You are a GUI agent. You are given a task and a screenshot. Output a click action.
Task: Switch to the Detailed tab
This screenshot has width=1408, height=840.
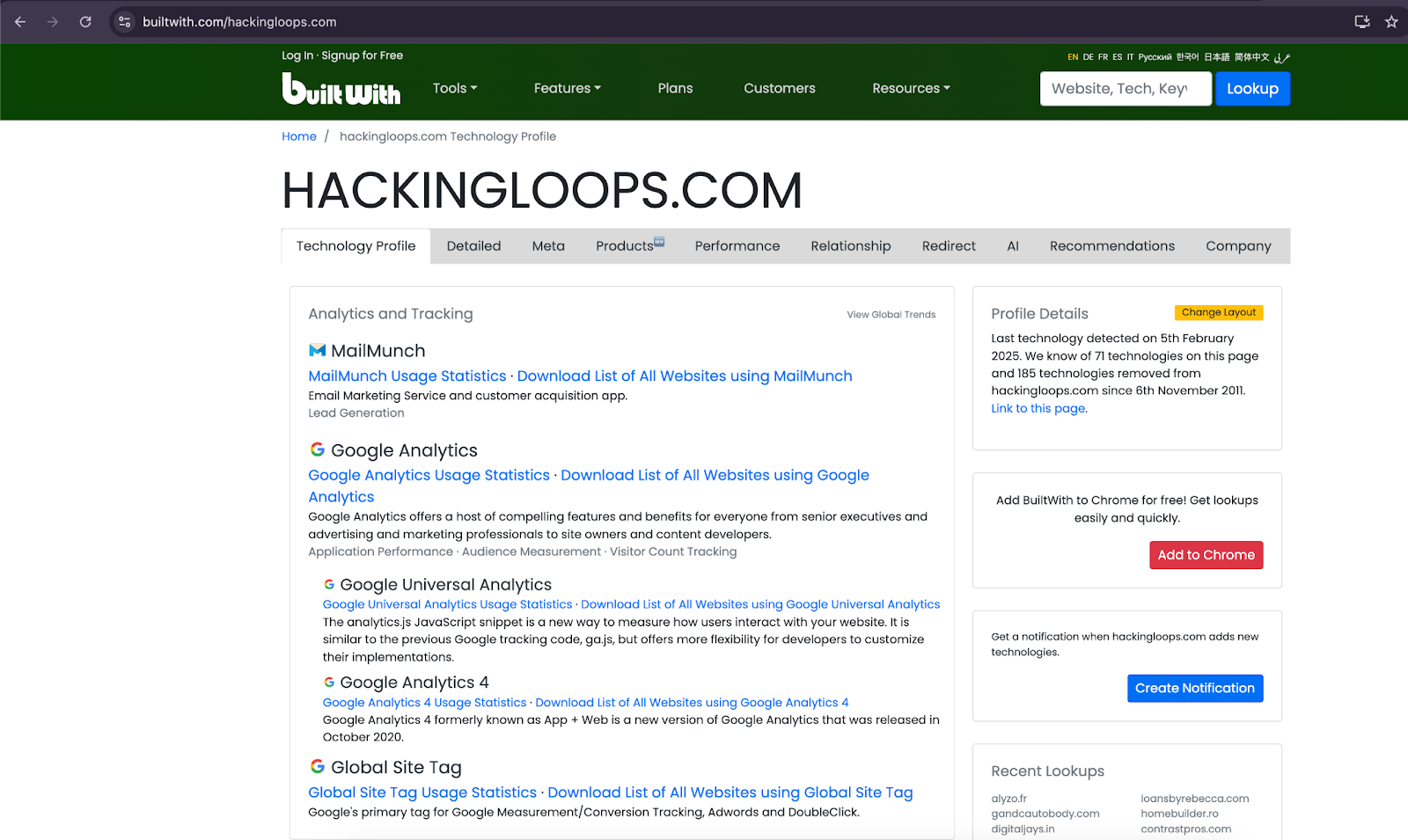[473, 246]
